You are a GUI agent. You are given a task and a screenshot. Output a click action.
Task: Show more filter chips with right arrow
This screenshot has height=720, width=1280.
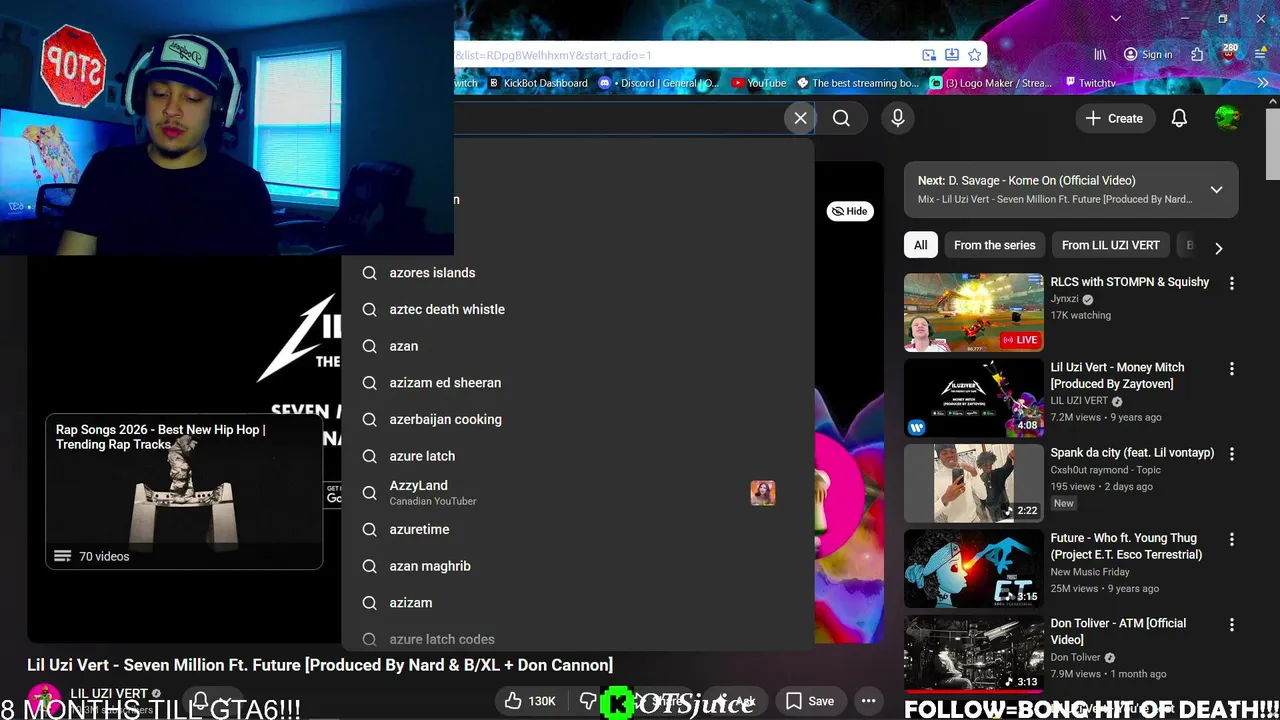coord(1218,247)
